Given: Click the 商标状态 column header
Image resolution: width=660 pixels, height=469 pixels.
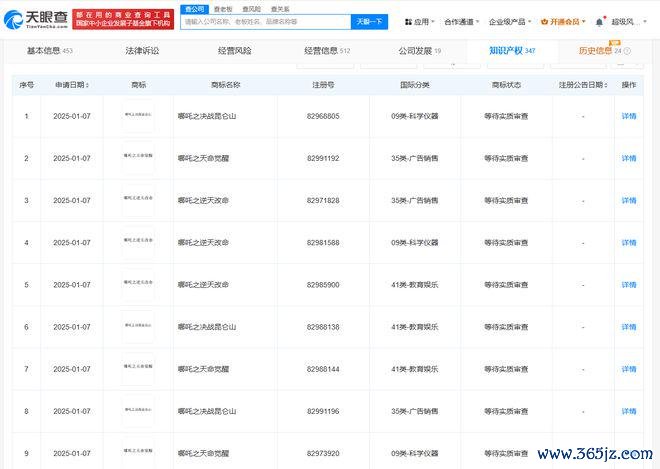Looking at the screenshot, I should (x=506, y=85).
